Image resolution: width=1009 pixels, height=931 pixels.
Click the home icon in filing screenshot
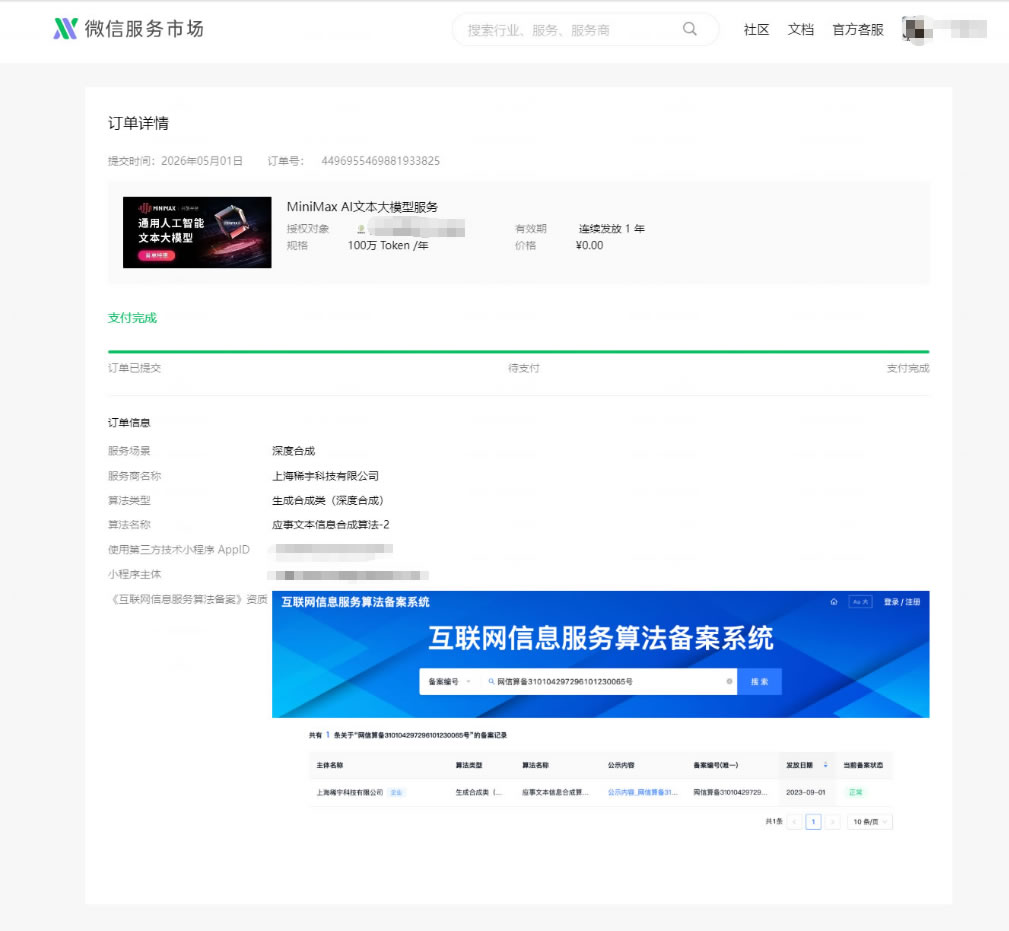coord(834,602)
